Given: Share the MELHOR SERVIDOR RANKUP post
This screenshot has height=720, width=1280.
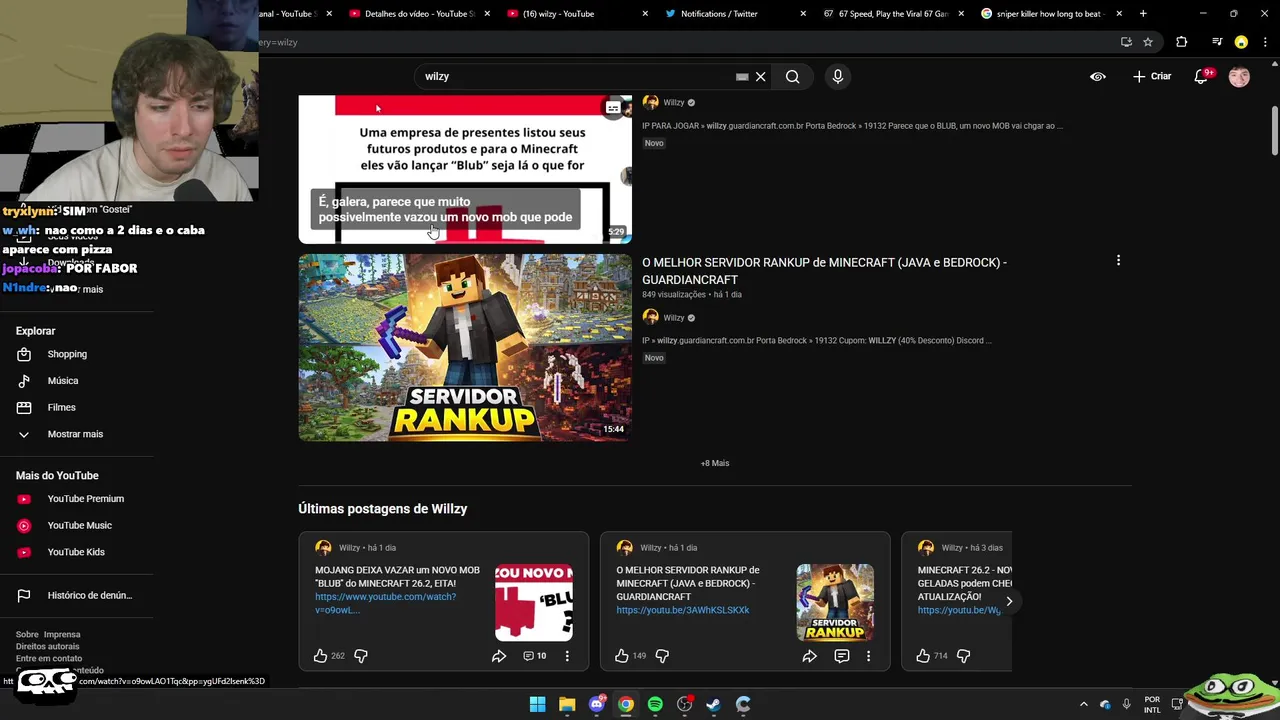Looking at the screenshot, I should 809,656.
